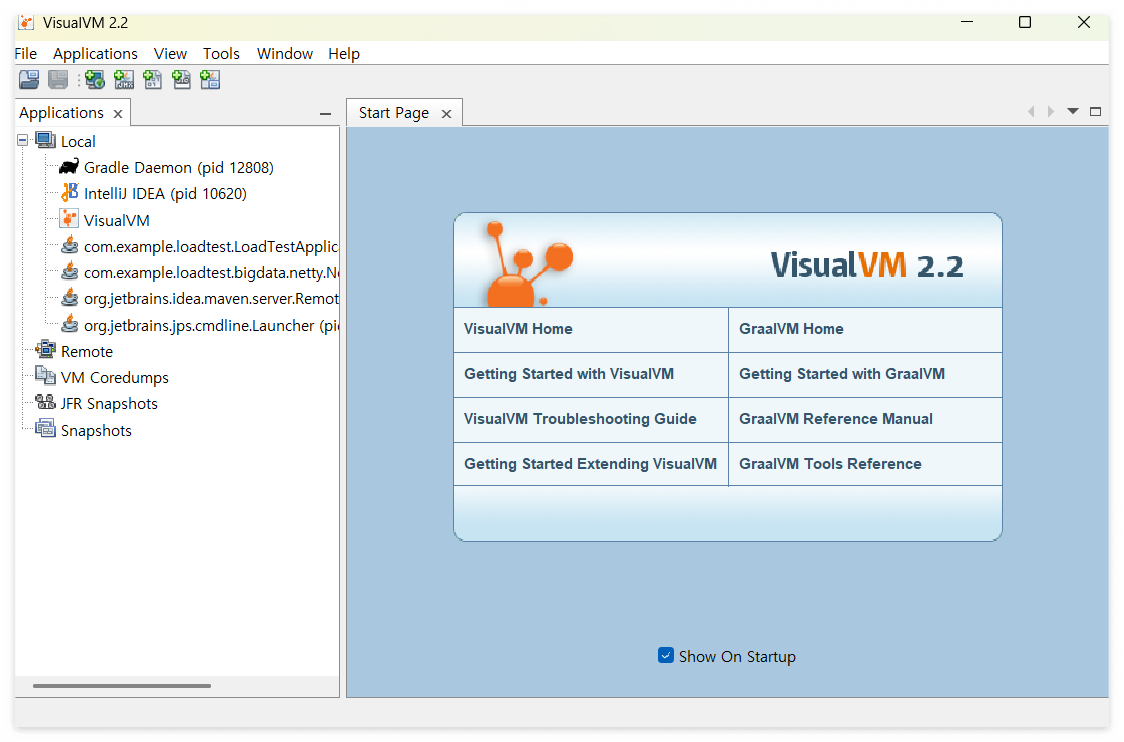Select IntelliJ IDEA (pid 10620) entry
Viewport: 1124px width, 742px height.
(165, 194)
